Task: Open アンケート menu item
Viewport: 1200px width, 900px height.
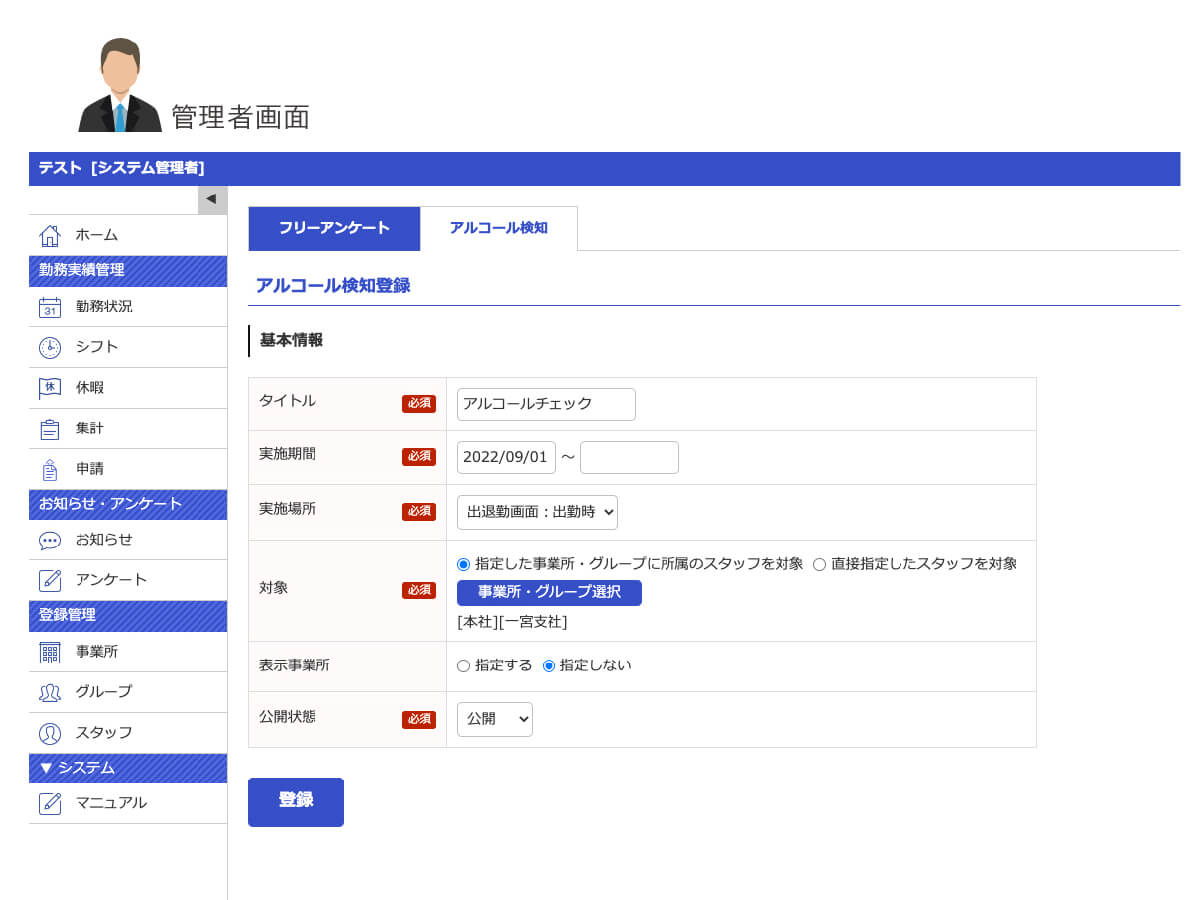Action: (128, 580)
